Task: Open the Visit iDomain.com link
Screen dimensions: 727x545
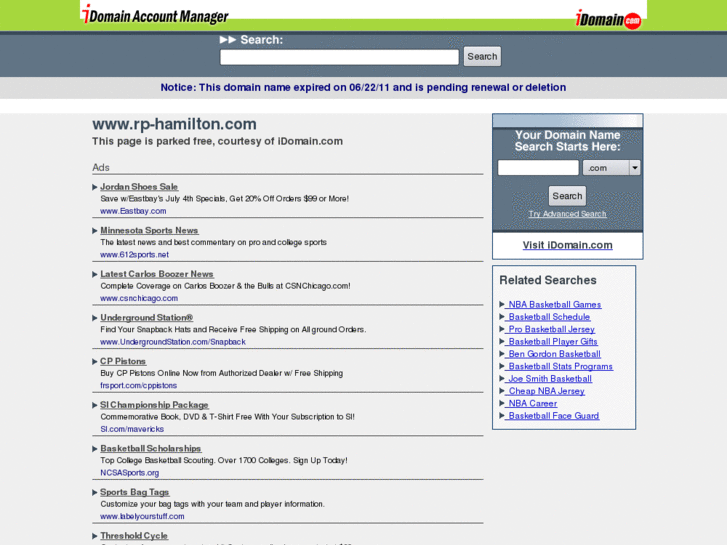Action: [x=568, y=245]
